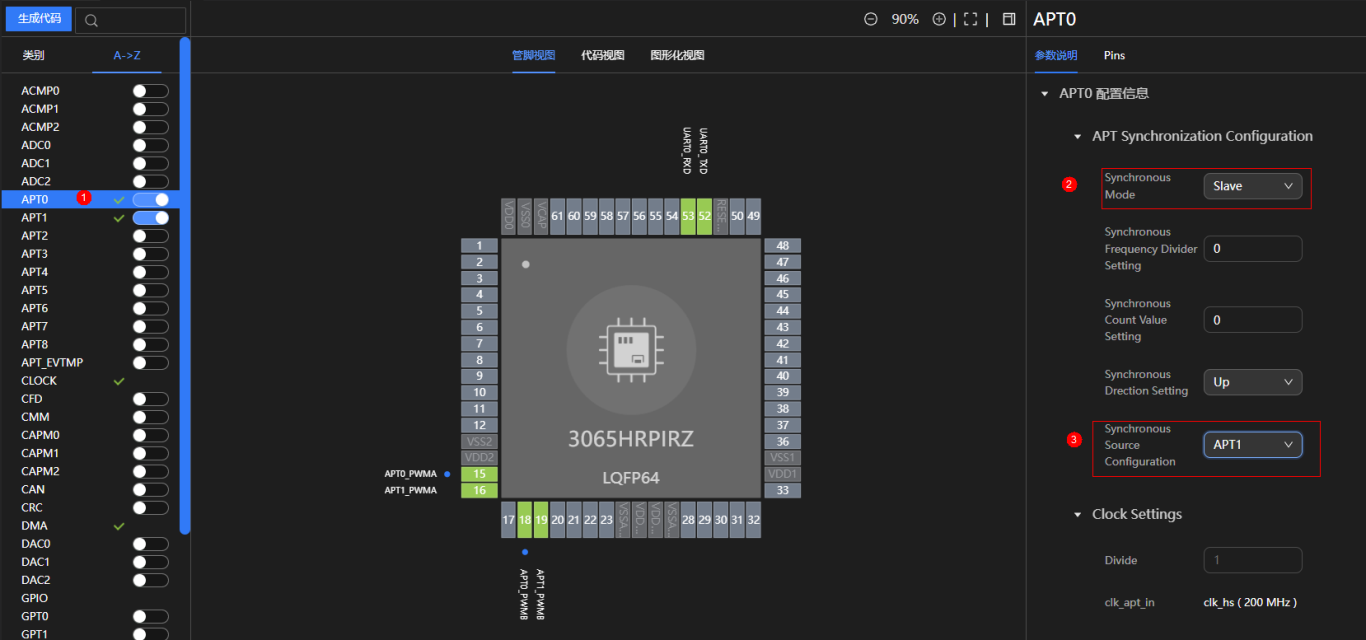Turn on the CAN toggle
Image resolution: width=1366 pixels, height=640 pixels.
[151, 489]
